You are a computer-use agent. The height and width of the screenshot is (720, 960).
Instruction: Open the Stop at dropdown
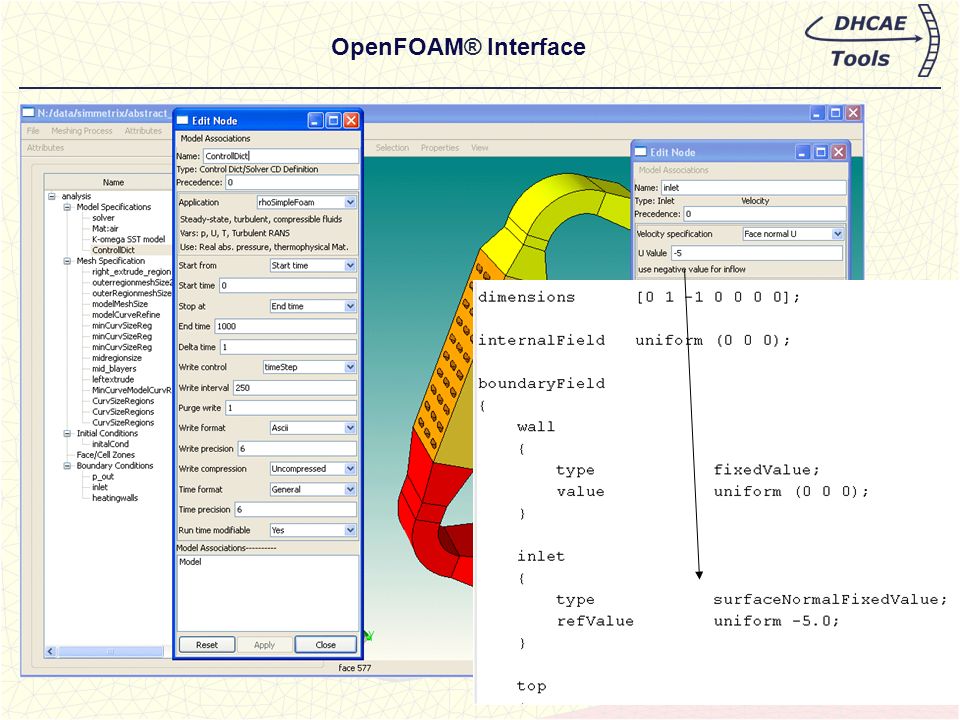click(x=313, y=306)
